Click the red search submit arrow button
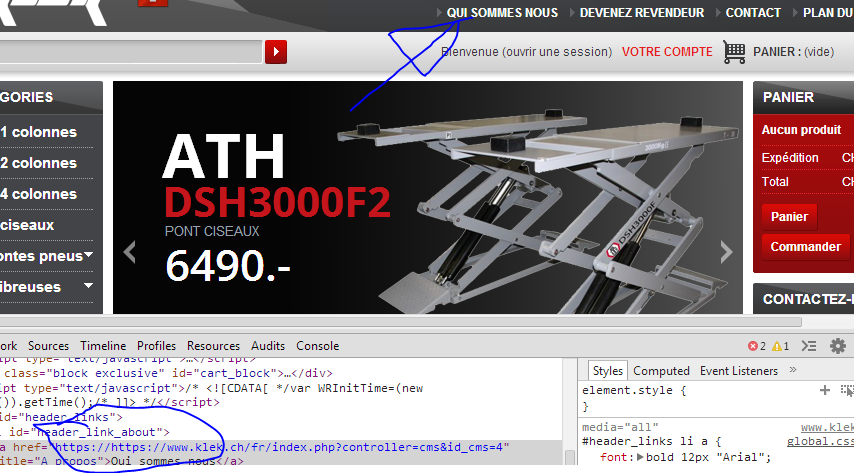 tap(276, 52)
